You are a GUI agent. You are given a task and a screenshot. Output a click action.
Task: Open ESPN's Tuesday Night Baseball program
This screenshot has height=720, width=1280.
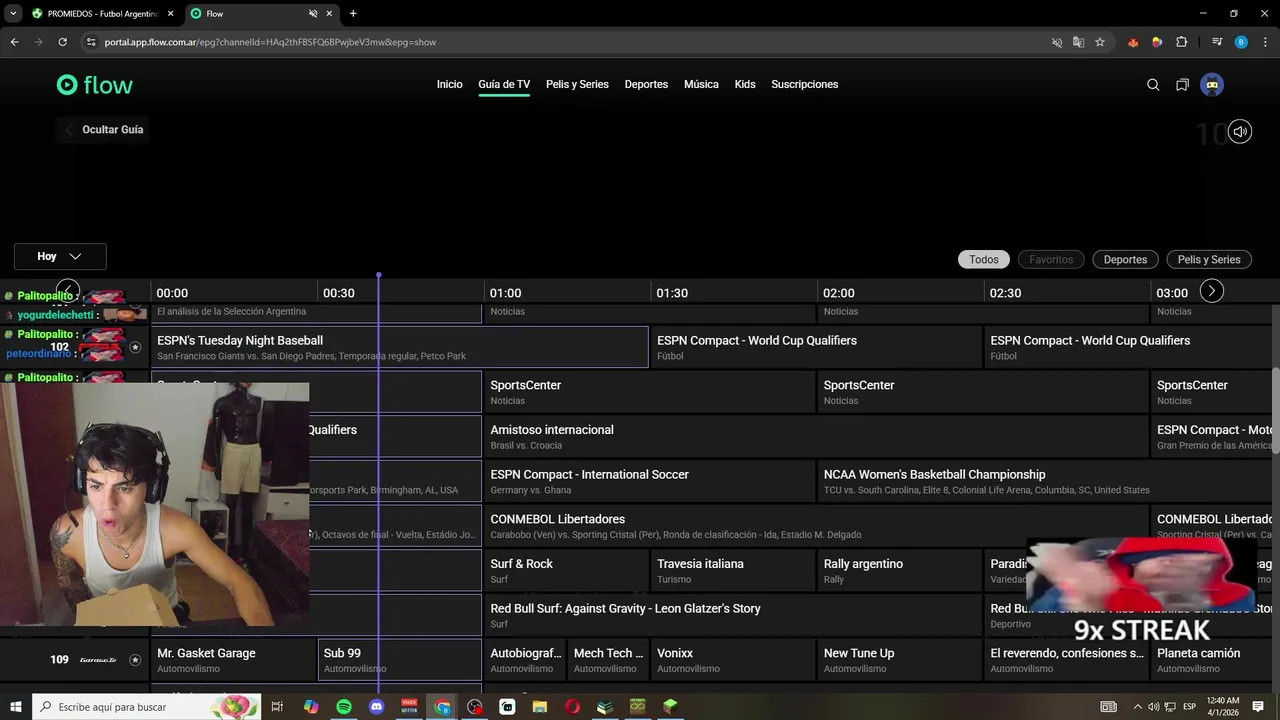[x=400, y=347]
